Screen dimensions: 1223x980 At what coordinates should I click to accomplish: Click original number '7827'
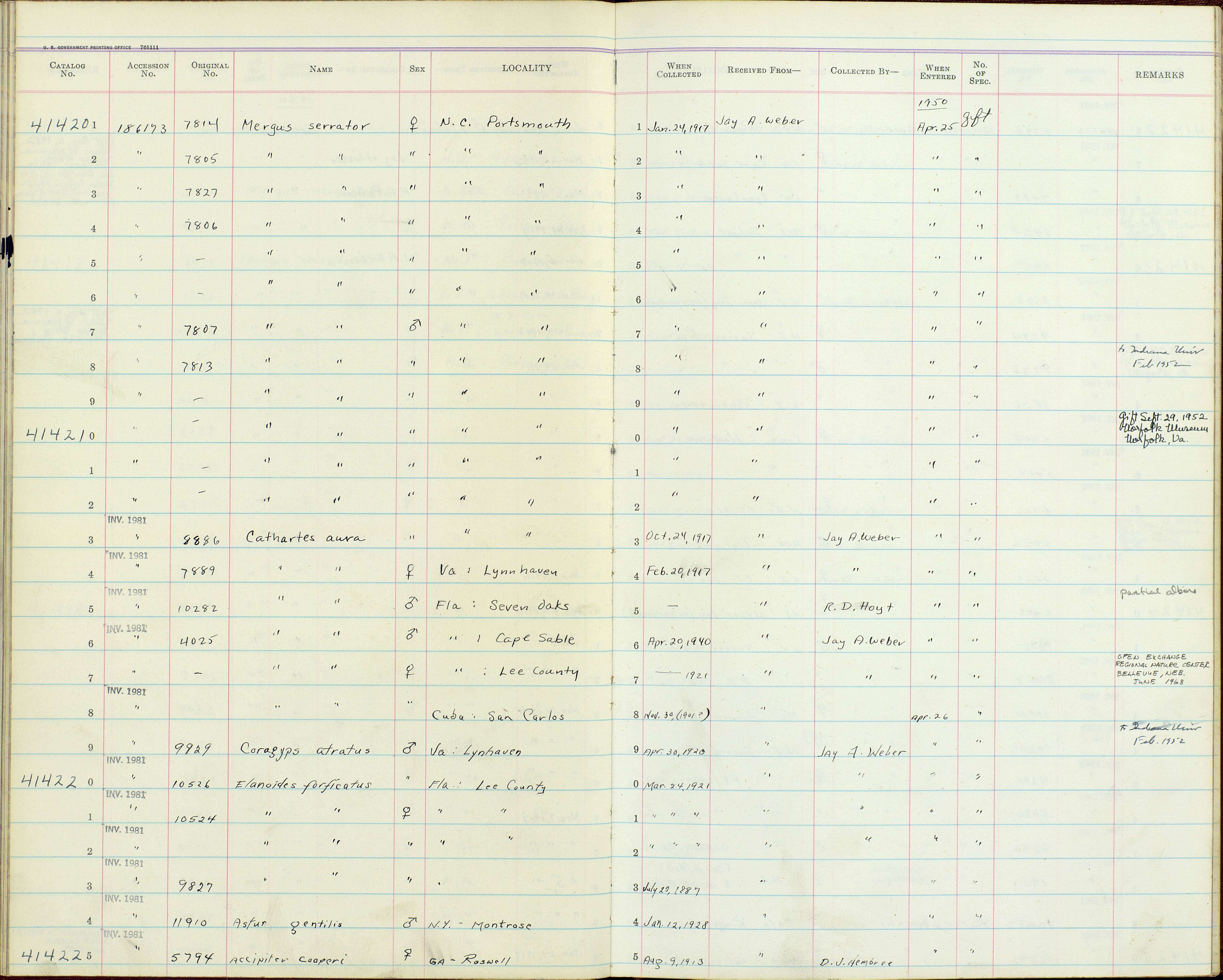(x=201, y=192)
